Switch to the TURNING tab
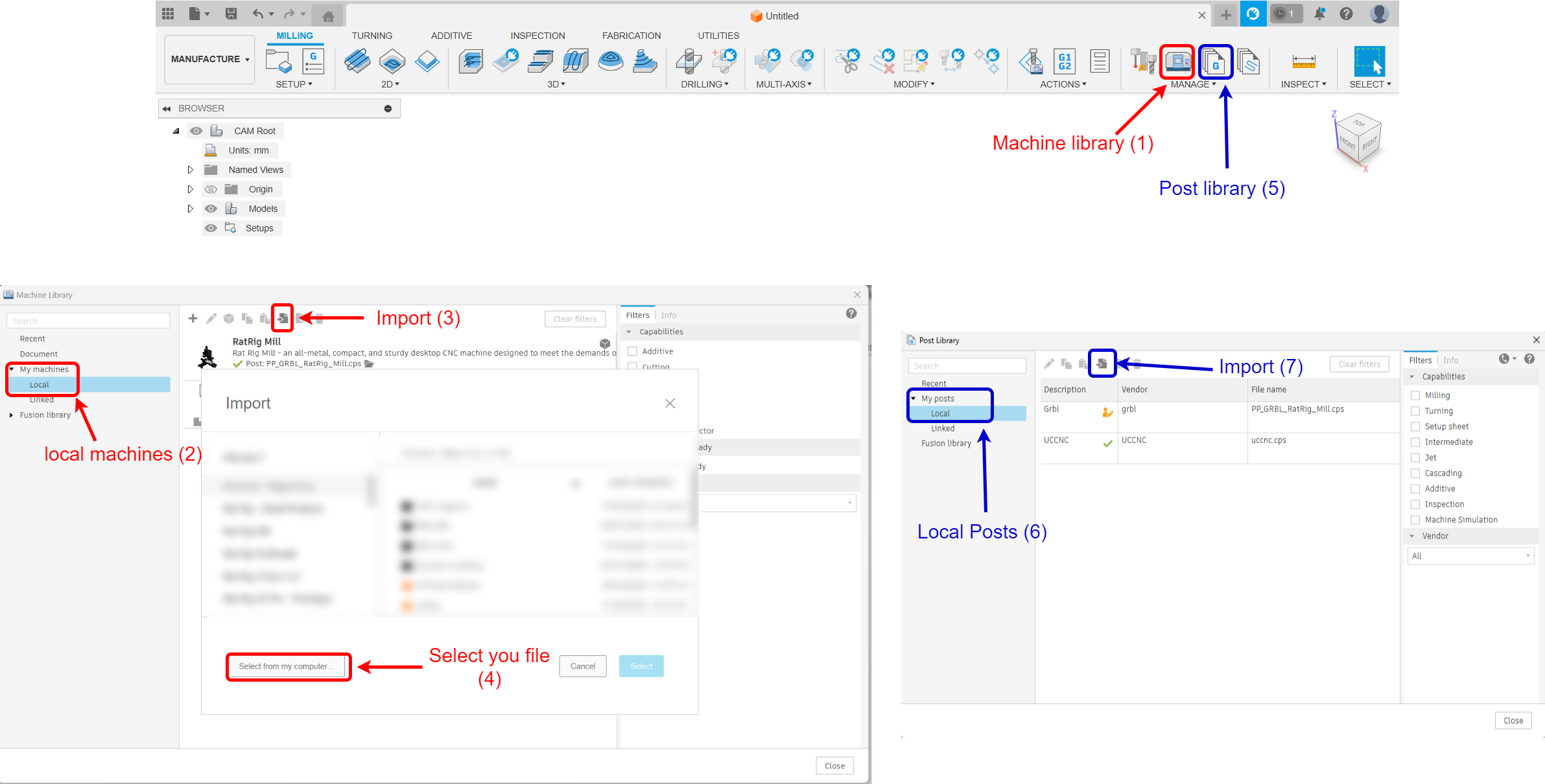The image size is (1545, 784). tap(372, 36)
